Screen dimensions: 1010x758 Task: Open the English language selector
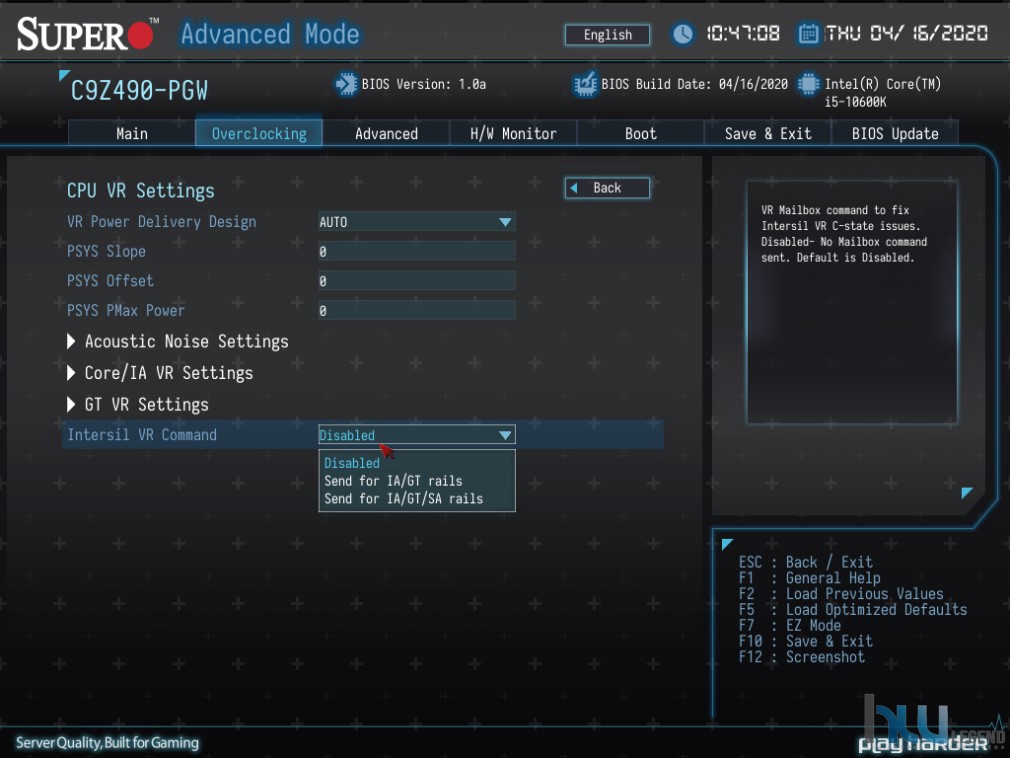coord(607,35)
